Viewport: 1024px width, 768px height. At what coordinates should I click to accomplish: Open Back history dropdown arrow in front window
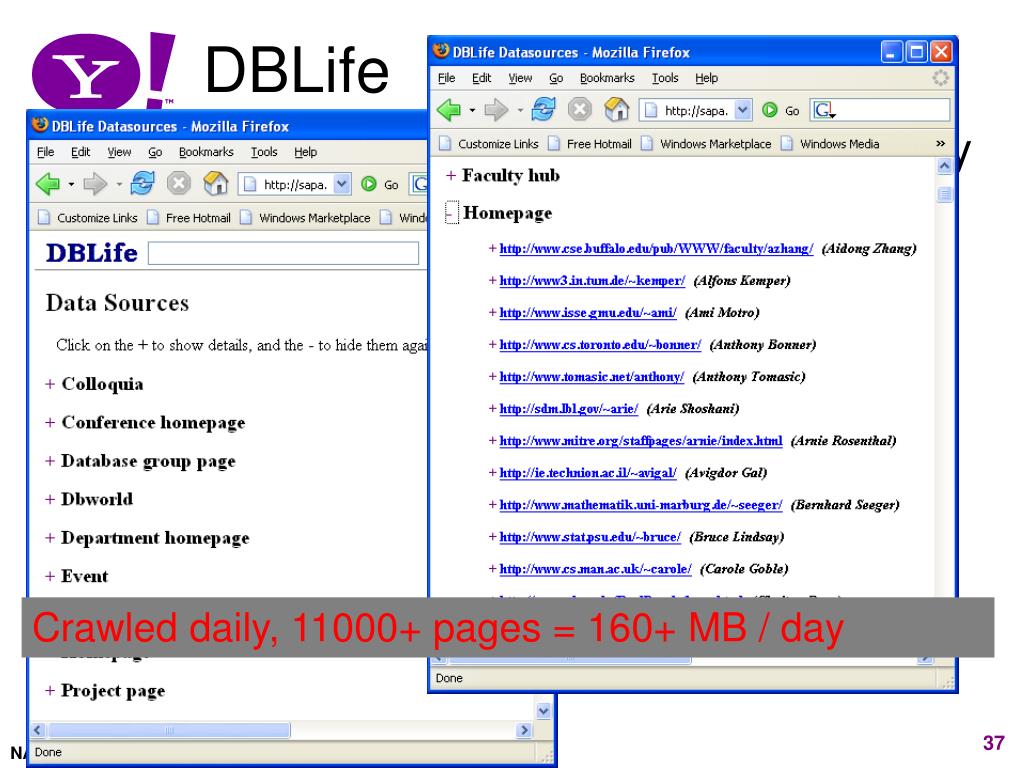(x=472, y=110)
